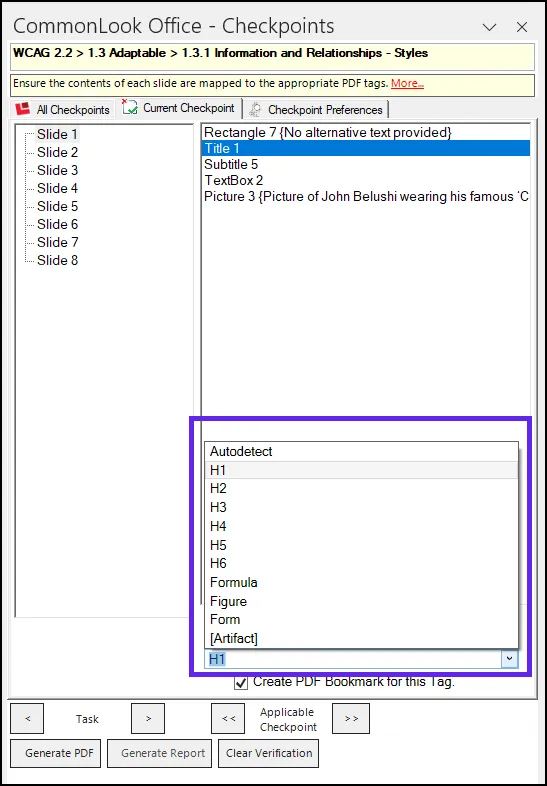547x786 pixels.
Task: Choose Figure from the tag dropdown
Action: pos(361,602)
